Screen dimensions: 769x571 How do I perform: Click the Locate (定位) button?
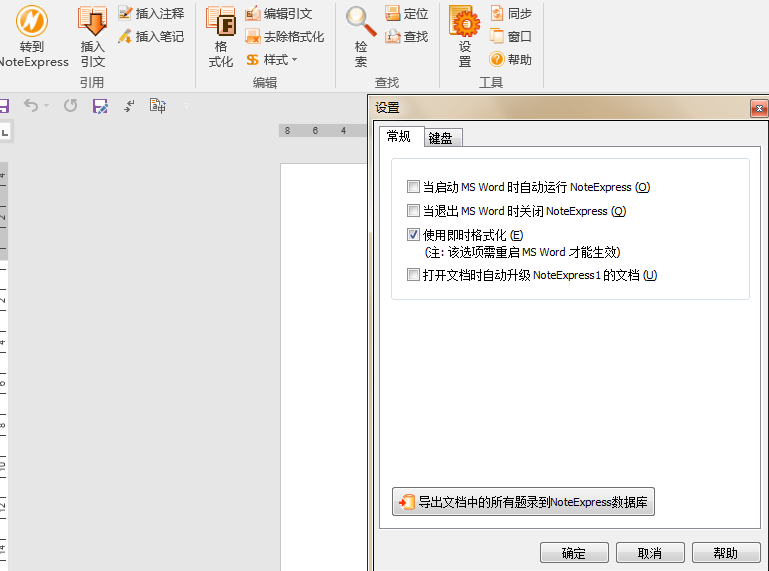tap(407, 14)
